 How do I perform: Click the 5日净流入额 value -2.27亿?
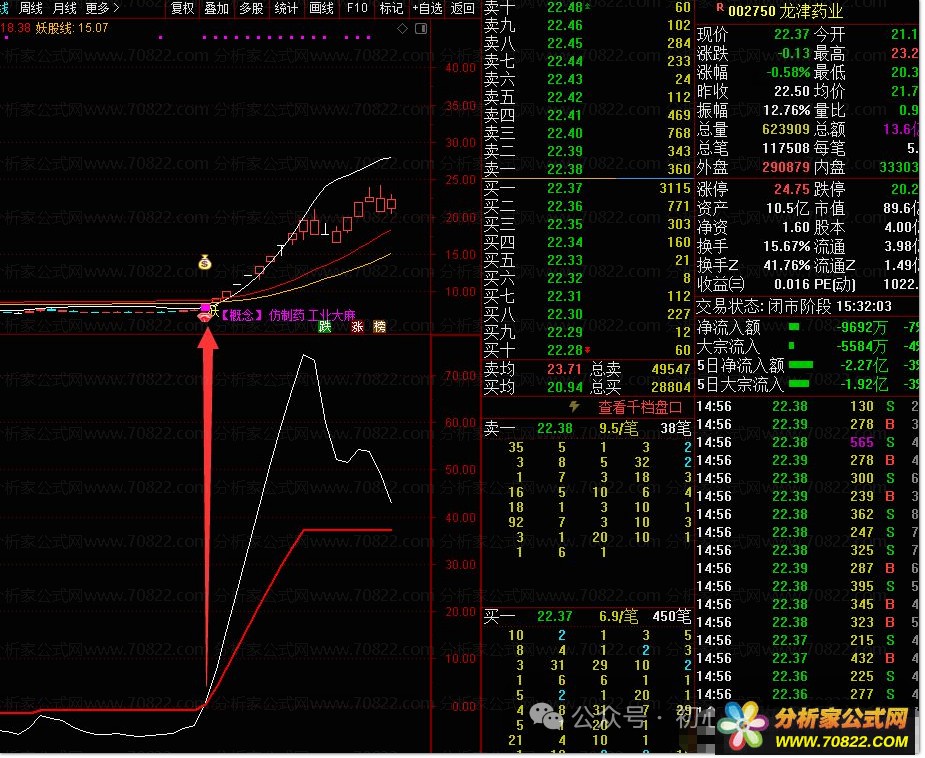coord(864,366)
